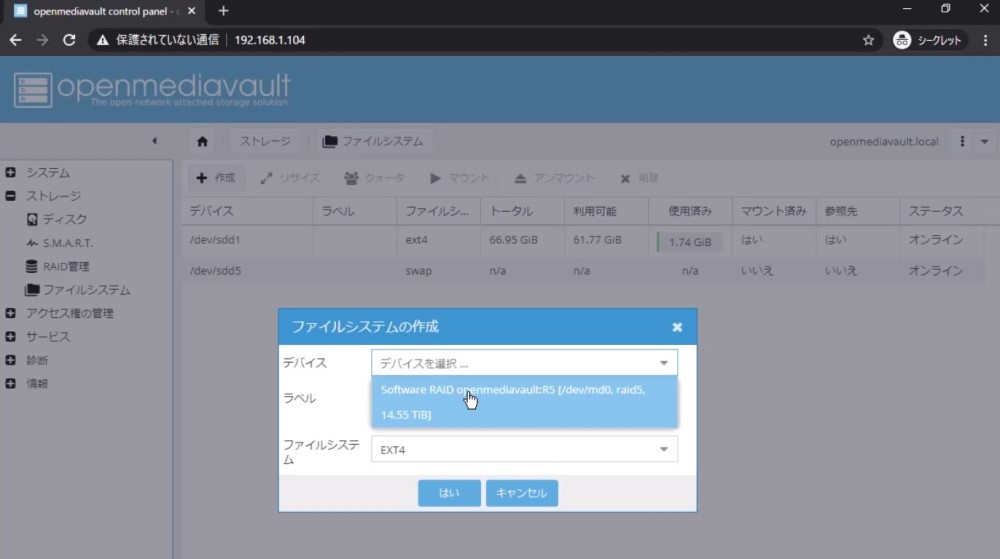Image resolution: width=1000 pixels, height=559 pixels.
Task: Open ディスク in the storage tree
Action: click(x=64, y=219)
